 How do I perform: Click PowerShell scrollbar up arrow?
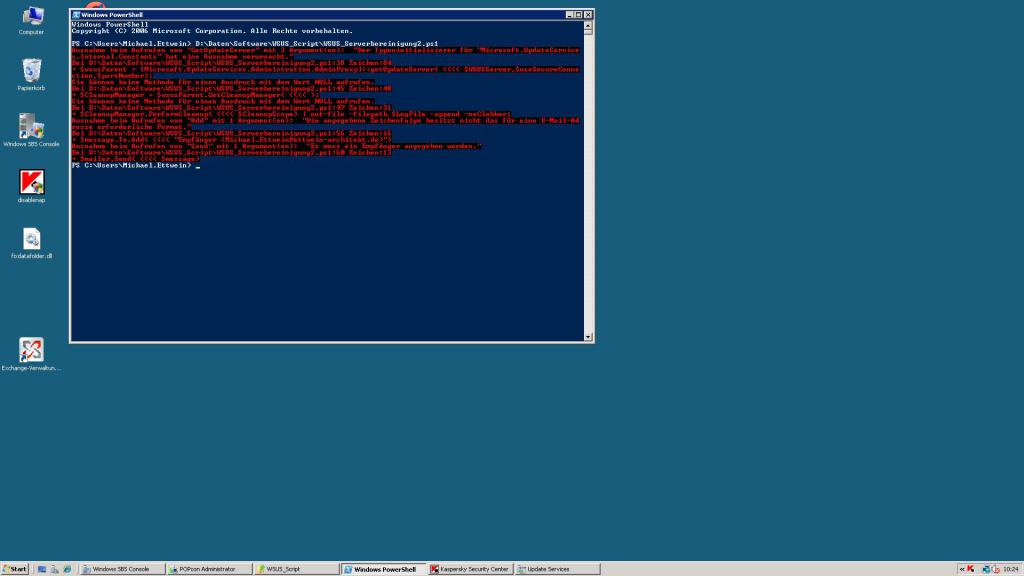tap(588, 25)
